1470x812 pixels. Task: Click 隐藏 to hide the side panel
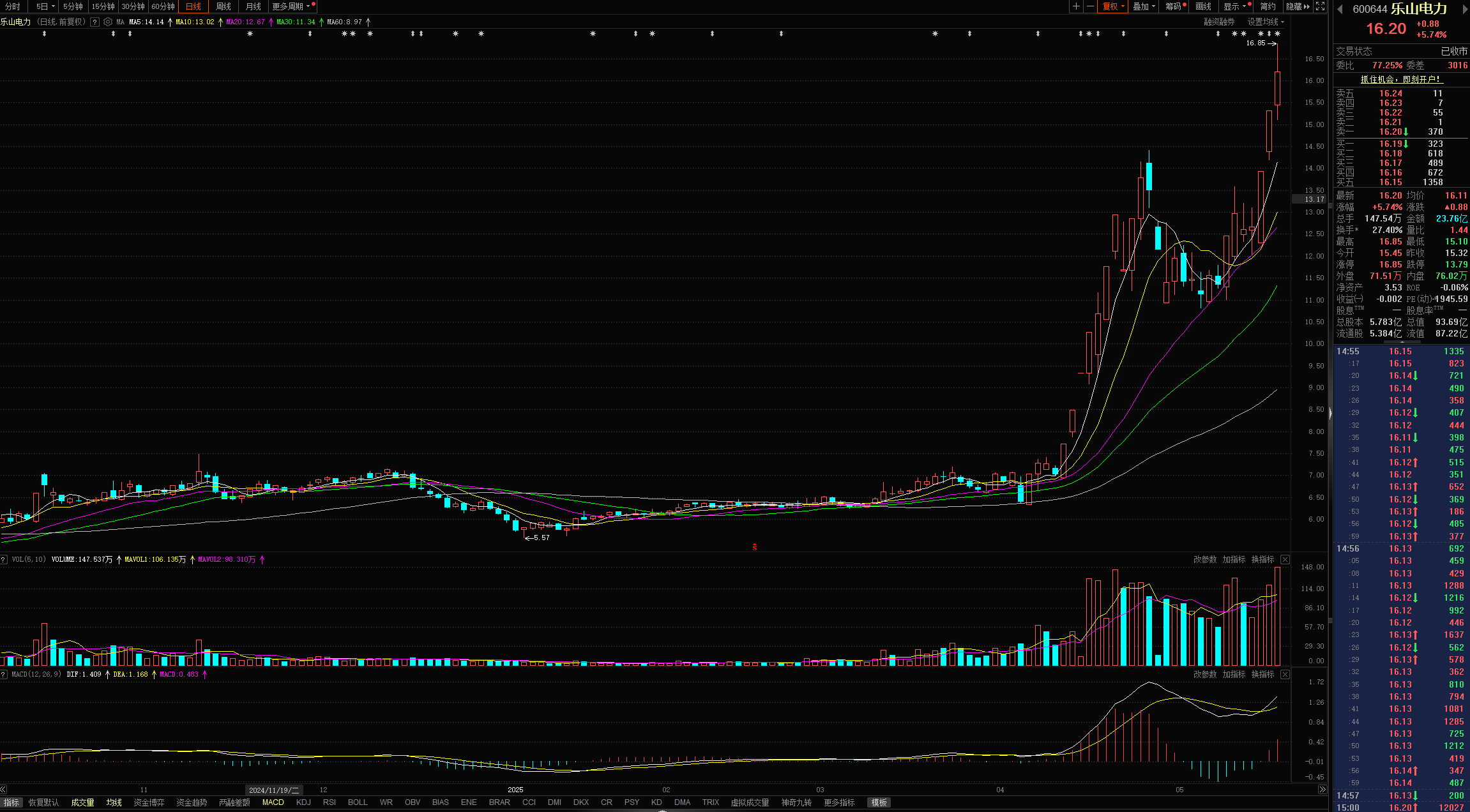click(1298, 6)
